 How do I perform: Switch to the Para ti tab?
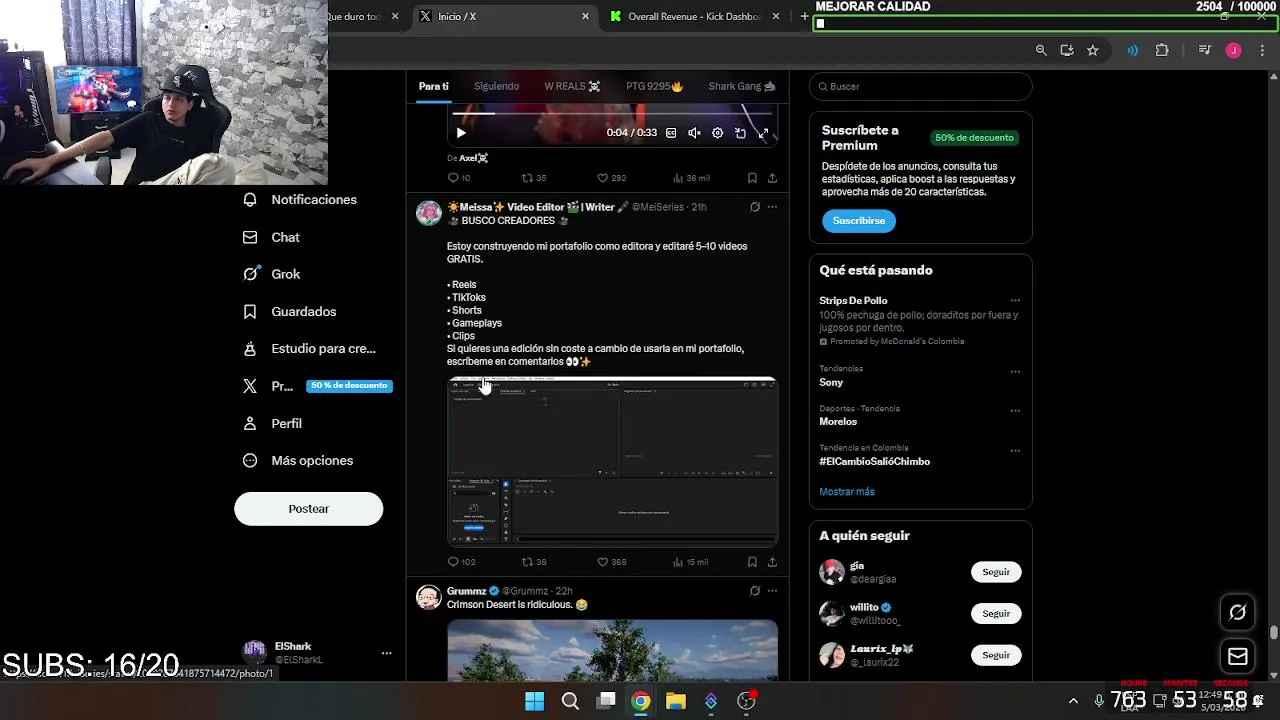pyautogui.click(x=433, y=86)
